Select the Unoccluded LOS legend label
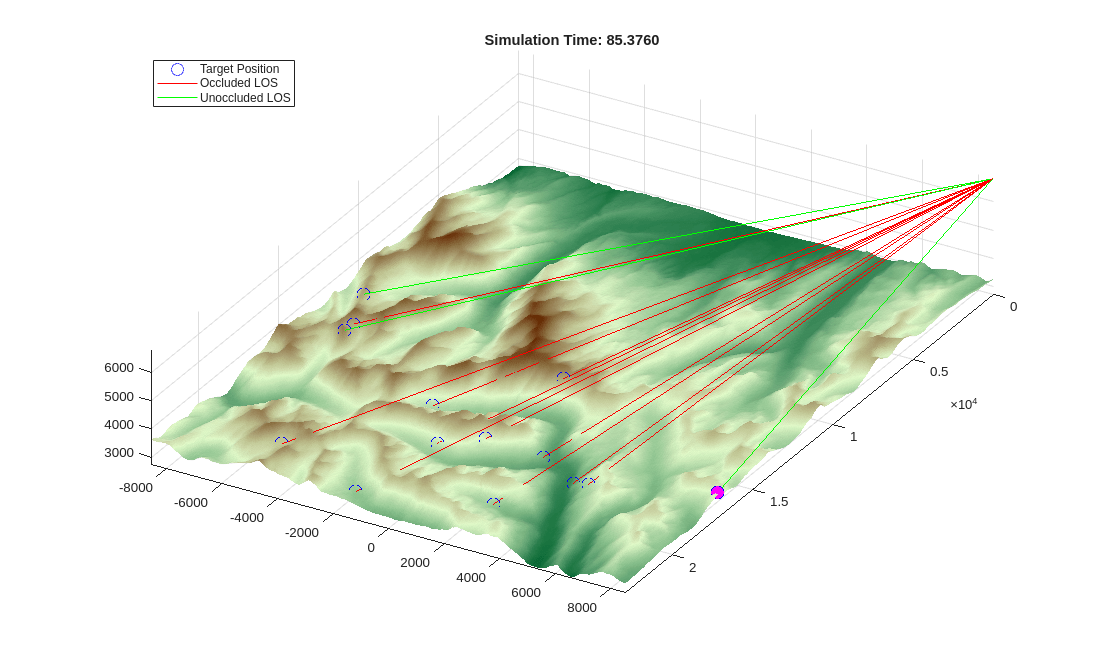 [x=243, y=97]
